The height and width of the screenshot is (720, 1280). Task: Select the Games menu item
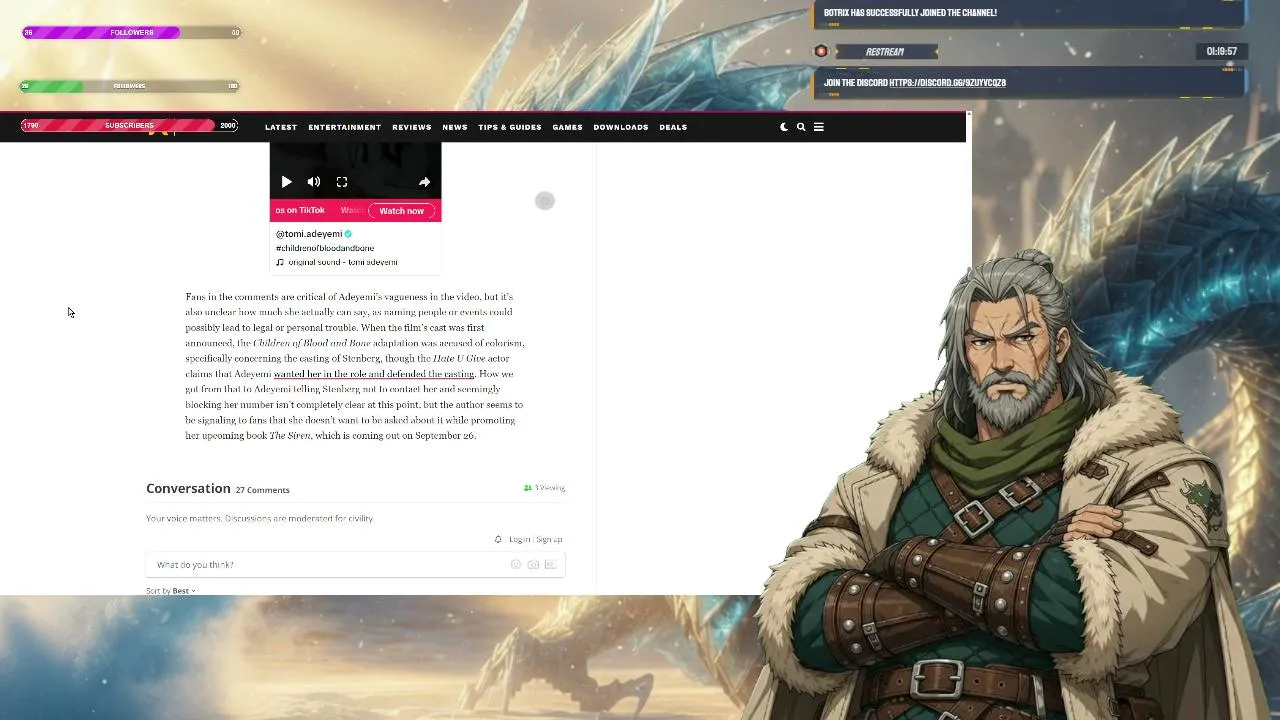(567, 127)
